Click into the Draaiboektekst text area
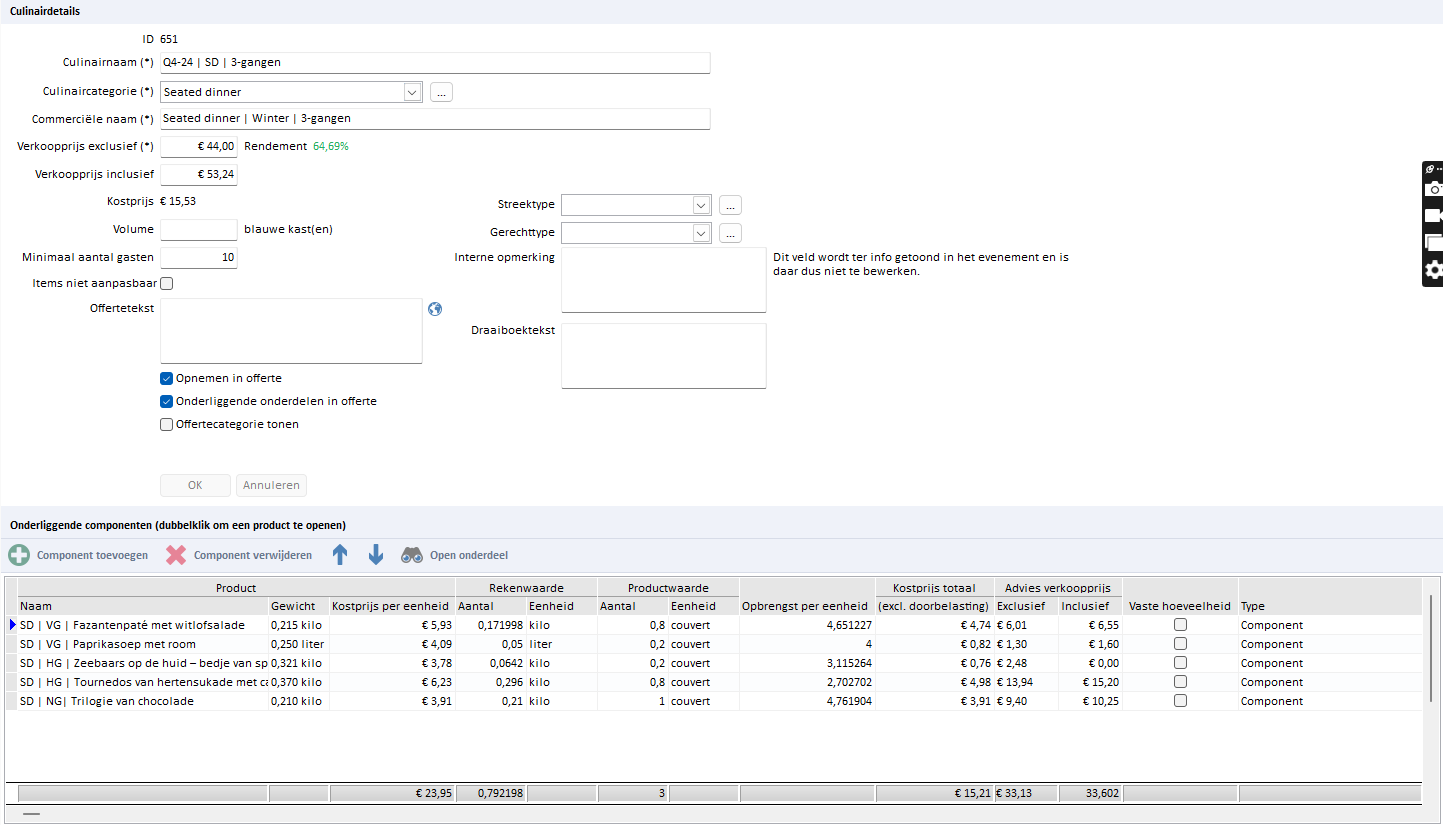Viewport: 1443px width, 825px height. pos(664,355)
